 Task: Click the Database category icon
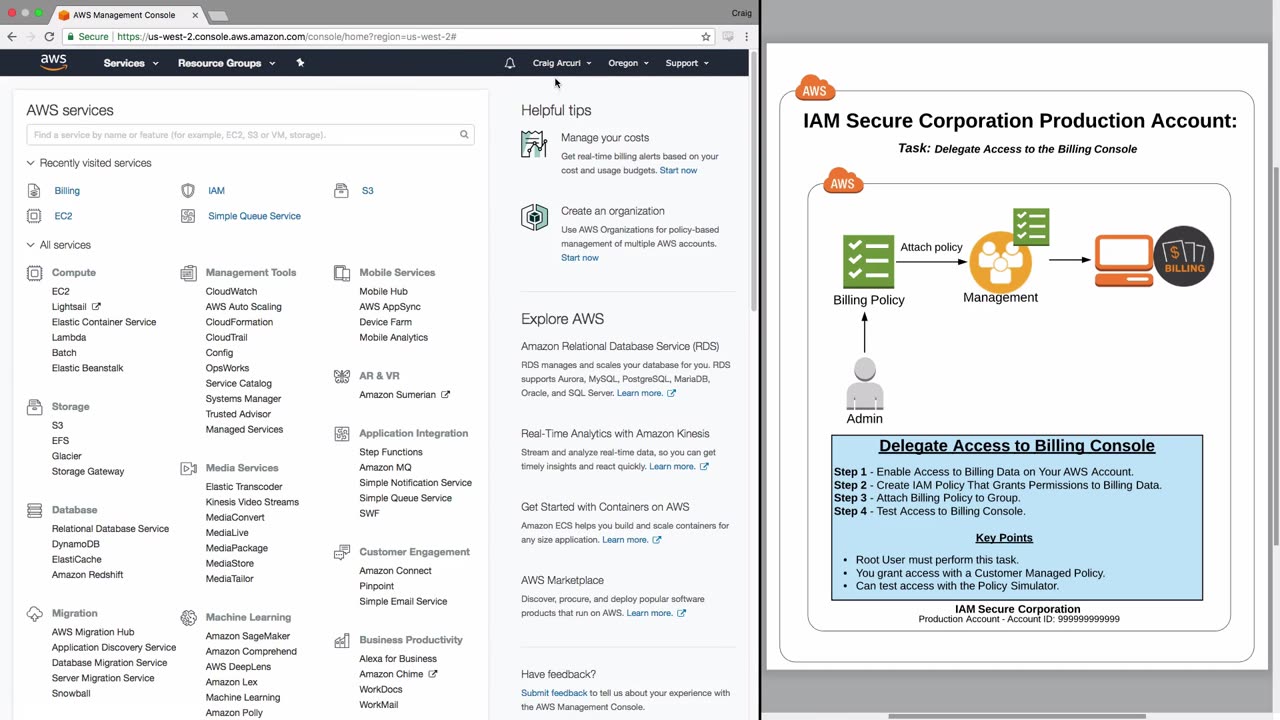[34, 510]
